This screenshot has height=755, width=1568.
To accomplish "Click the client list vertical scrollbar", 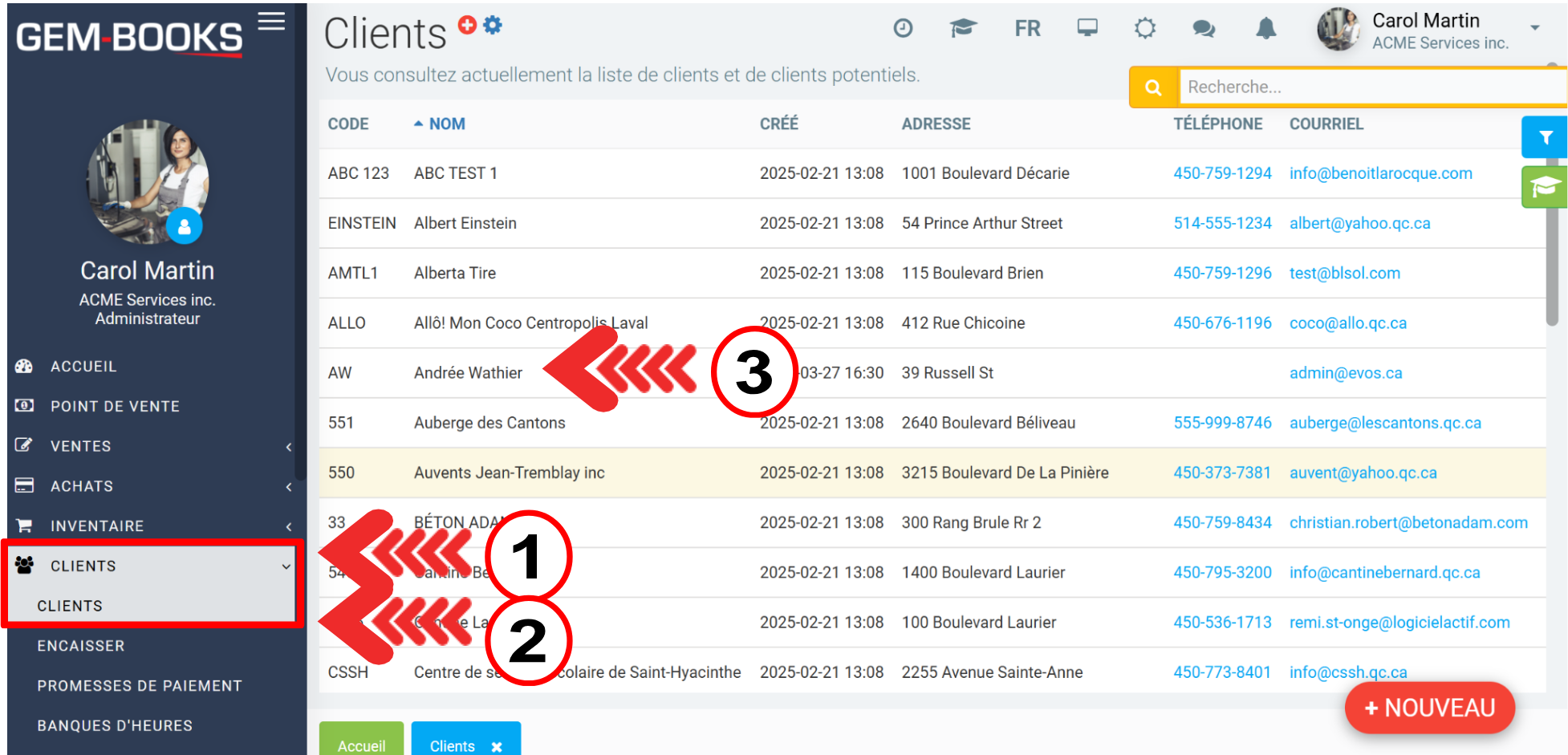I will coord(1552,241).
